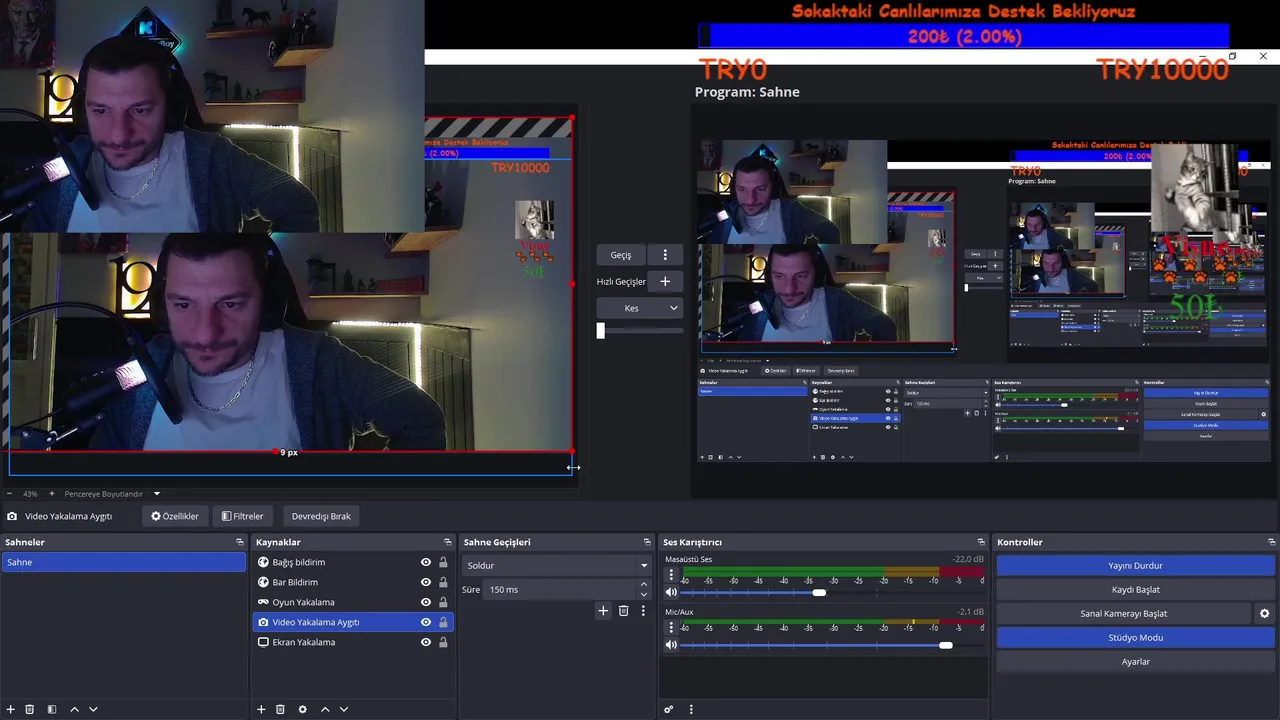
Task: Open virtual camera settings gear
Action: tap(1264, 613)
